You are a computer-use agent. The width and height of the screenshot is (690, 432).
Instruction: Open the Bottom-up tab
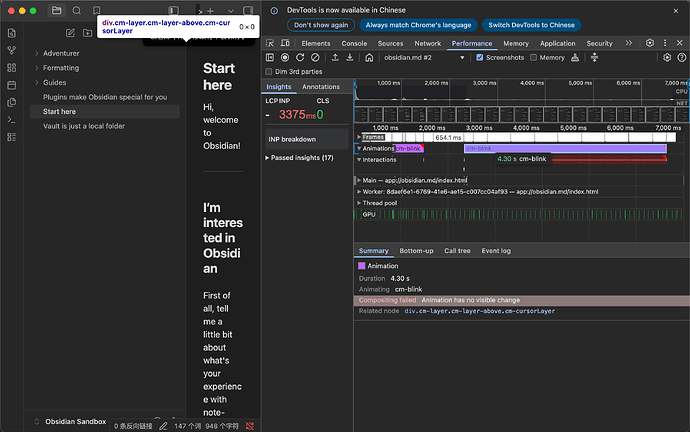(416, 251)
